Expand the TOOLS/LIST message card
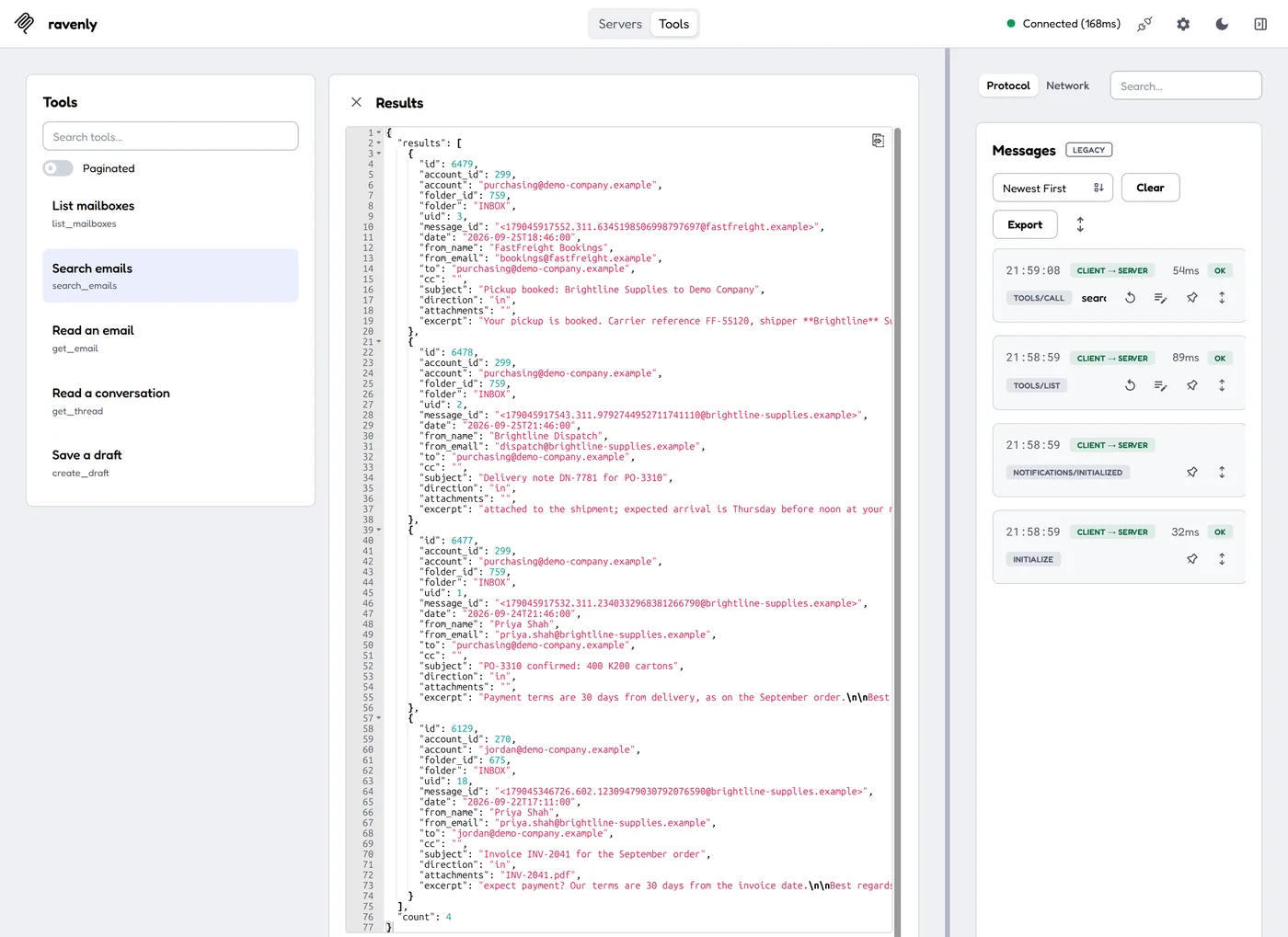Image resolution: width=1288 pixels, height=937 pixels. (1222, 385)
